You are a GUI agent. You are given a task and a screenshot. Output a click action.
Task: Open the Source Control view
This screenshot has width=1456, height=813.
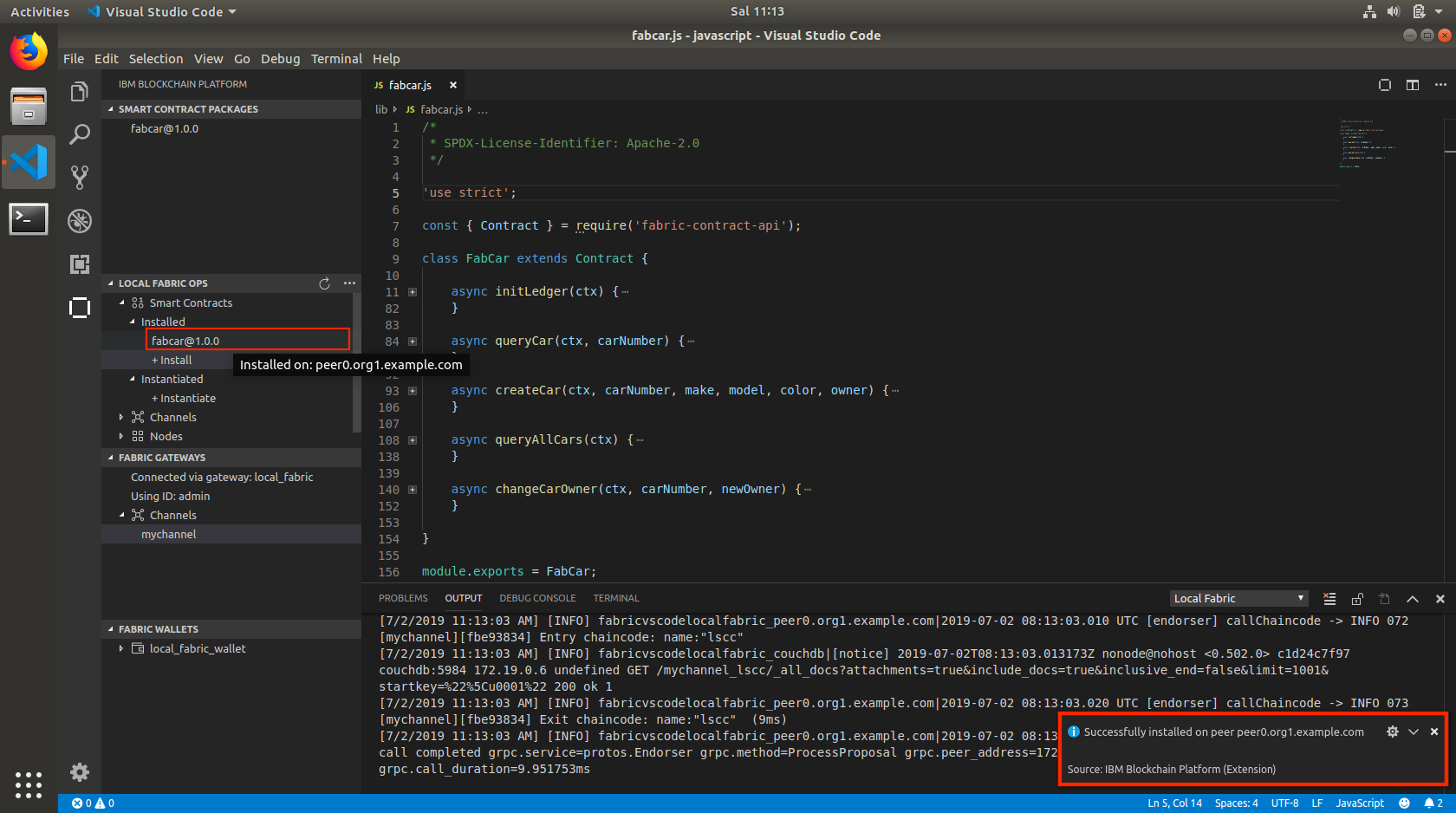(79, 178)
